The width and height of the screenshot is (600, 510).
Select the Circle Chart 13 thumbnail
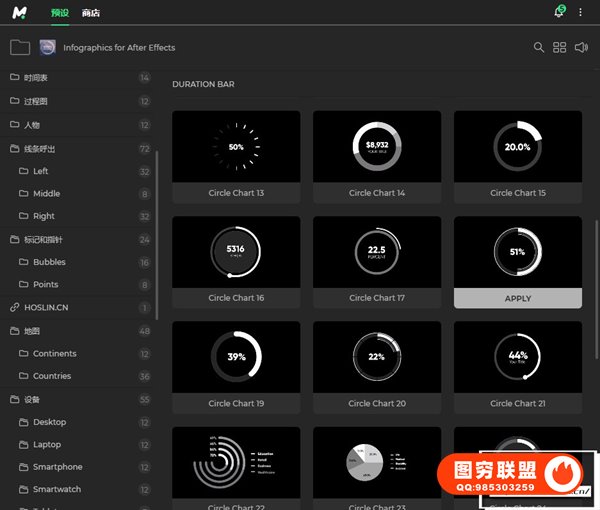(x=236, y=147)
